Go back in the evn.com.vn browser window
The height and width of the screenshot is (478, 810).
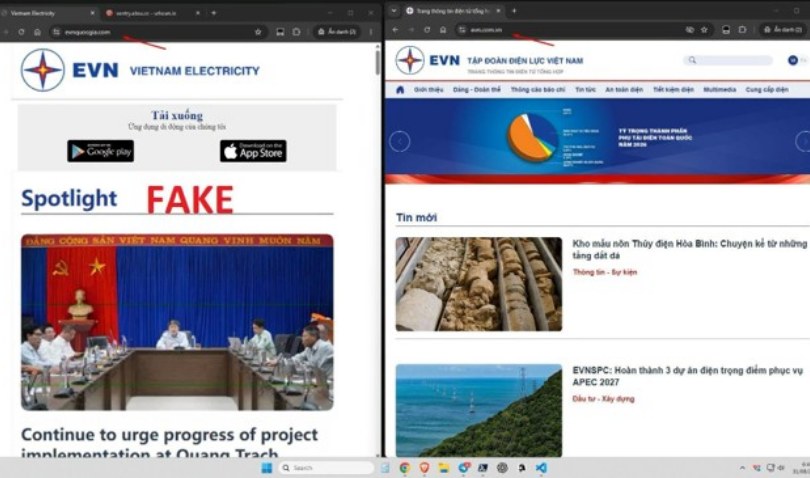pyautogui.click(x=395, y=30)
